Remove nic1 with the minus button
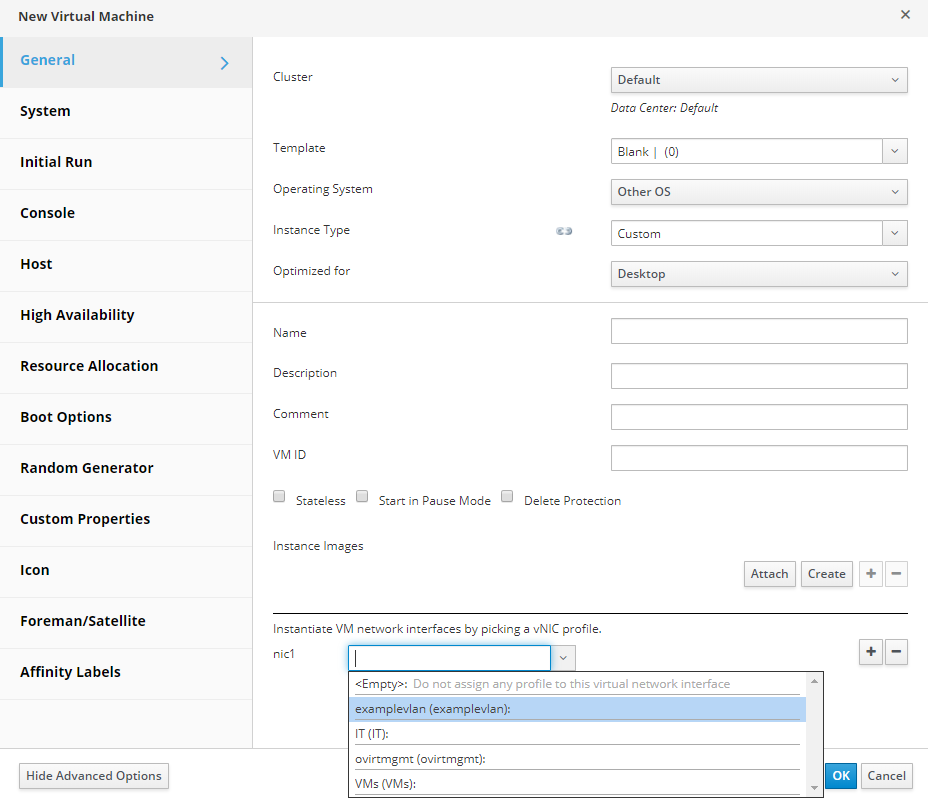The height and width of the screenshot is (803, 928). click(x=897, y=652)
